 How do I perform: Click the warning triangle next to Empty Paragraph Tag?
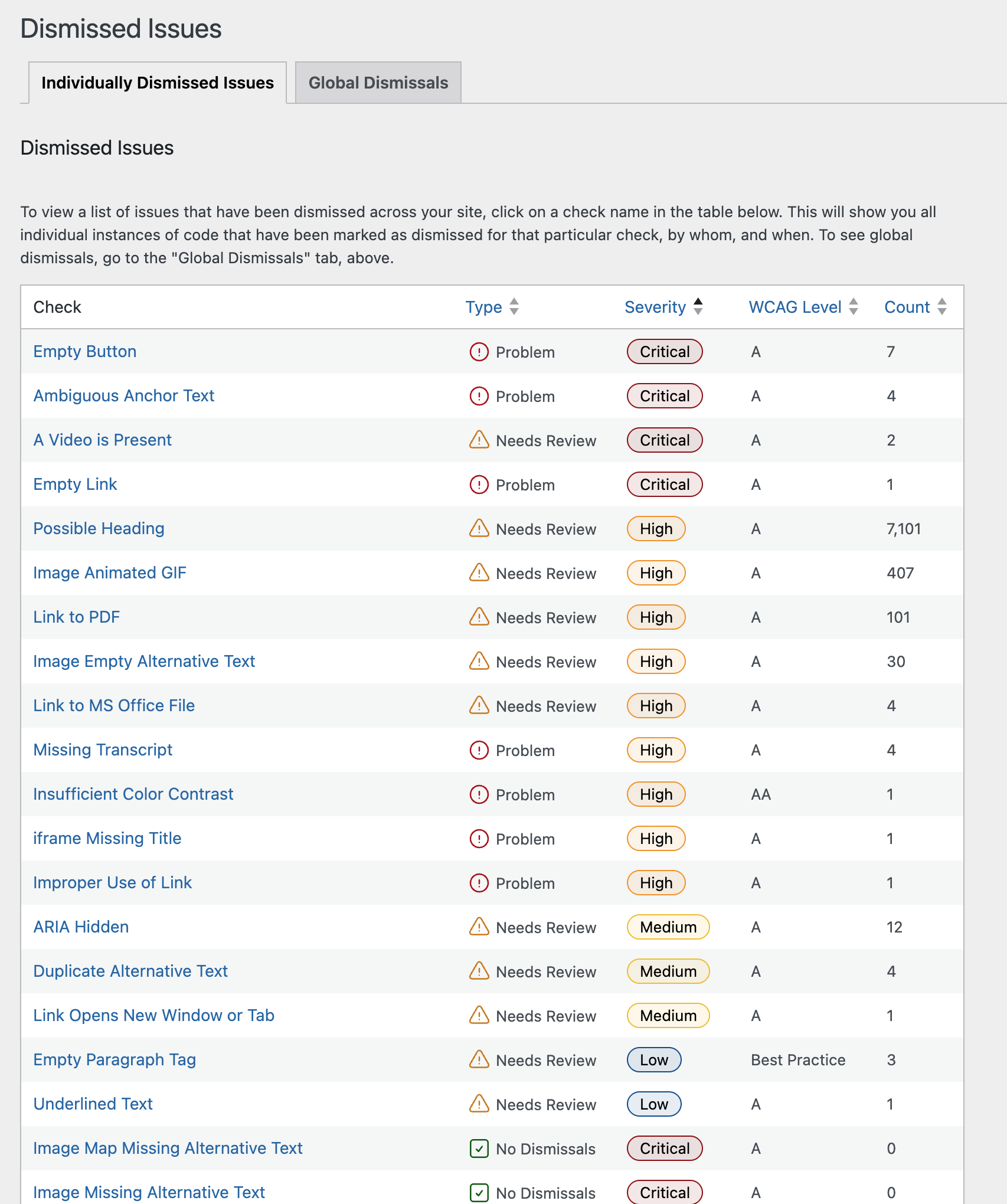coord(480,1060)
